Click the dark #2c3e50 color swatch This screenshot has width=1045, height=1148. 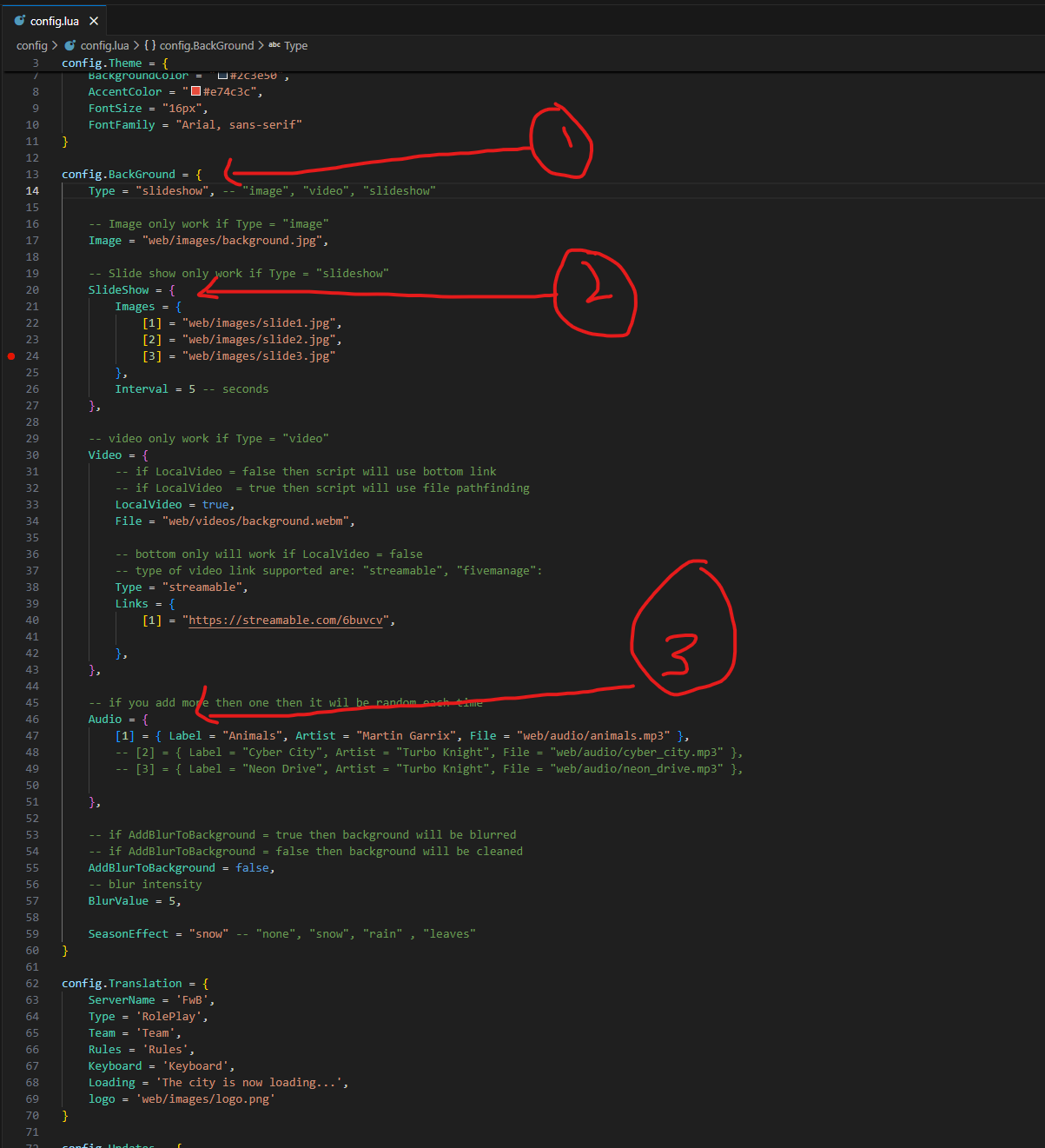(222, 76)
